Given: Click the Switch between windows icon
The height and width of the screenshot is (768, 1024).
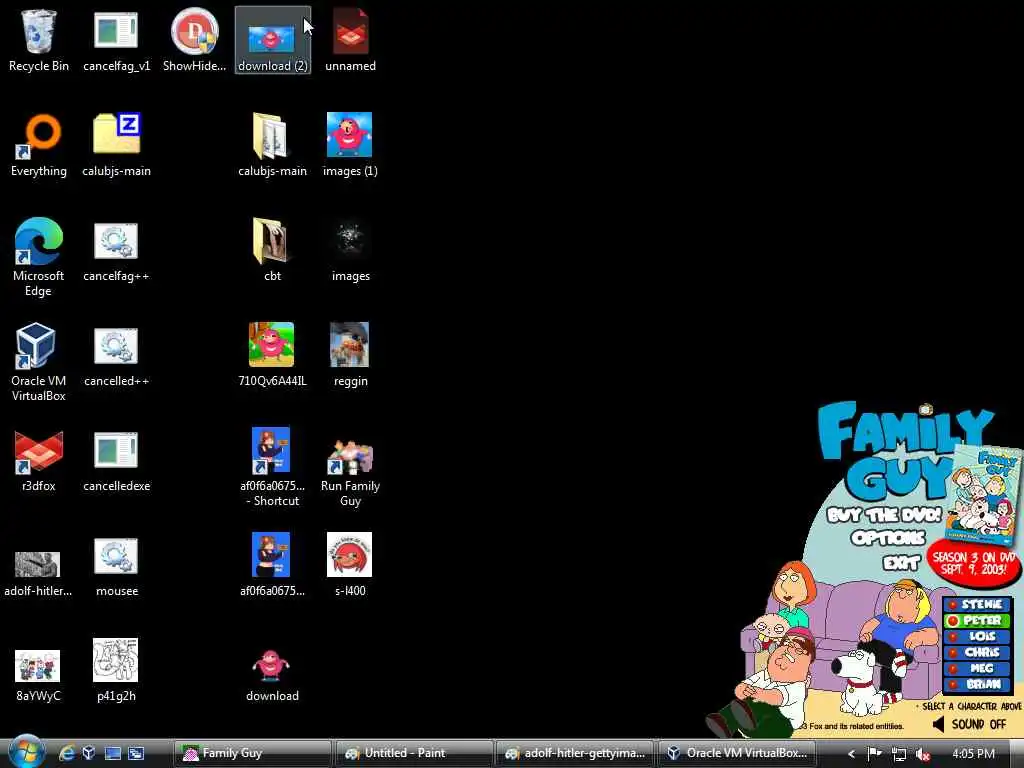Looking at the screenshot, I should pos(136,753).
